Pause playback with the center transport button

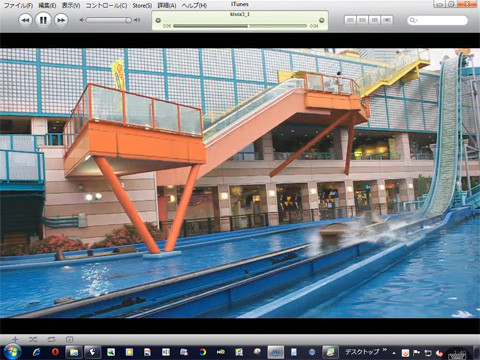[43, 20]
